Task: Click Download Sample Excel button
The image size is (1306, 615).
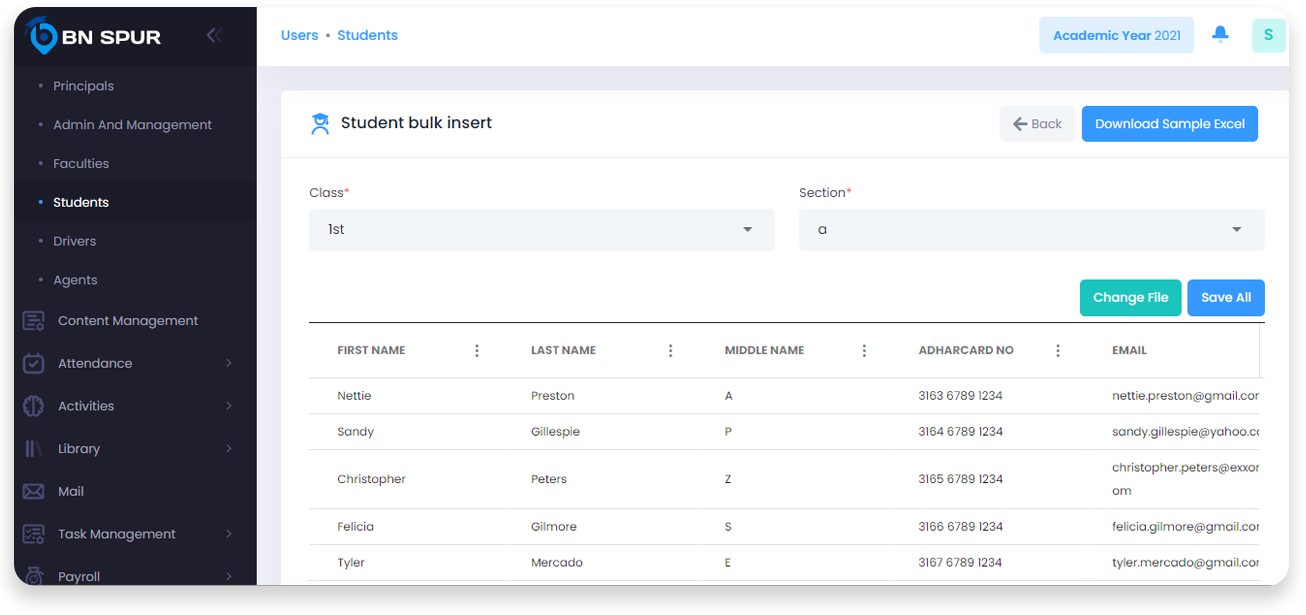Action: 1169,124
